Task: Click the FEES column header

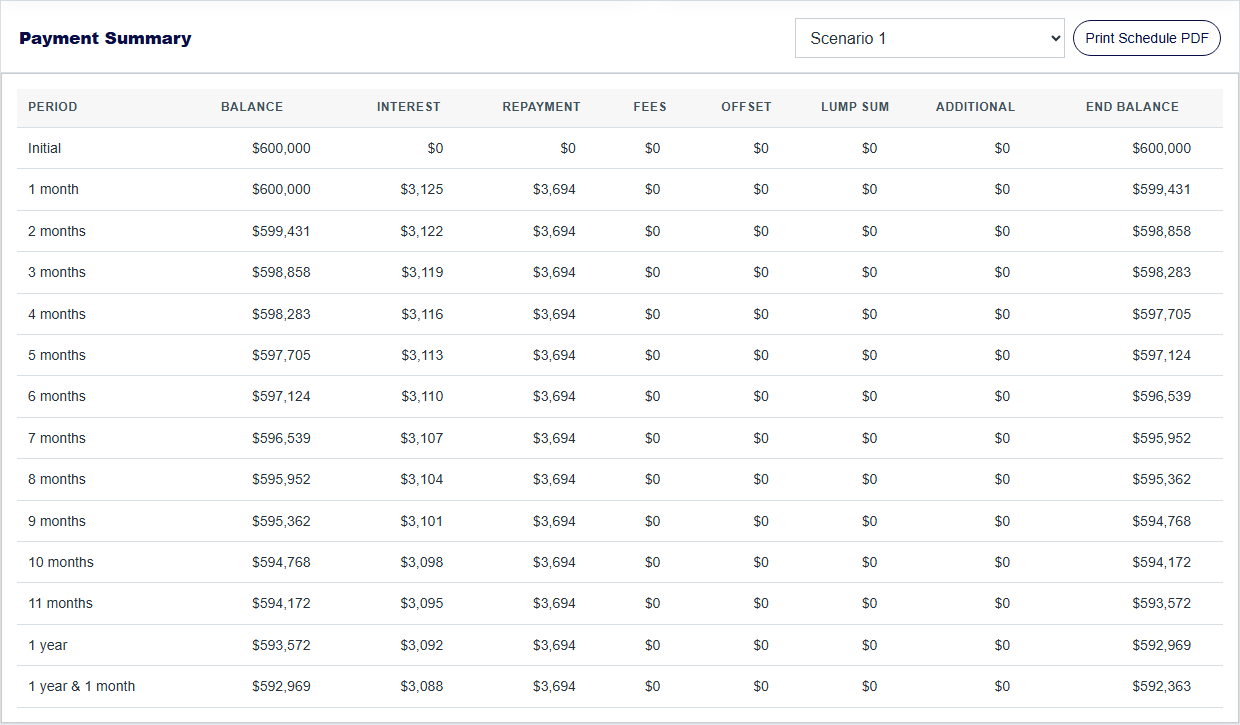Action: (x=650, y=107)
